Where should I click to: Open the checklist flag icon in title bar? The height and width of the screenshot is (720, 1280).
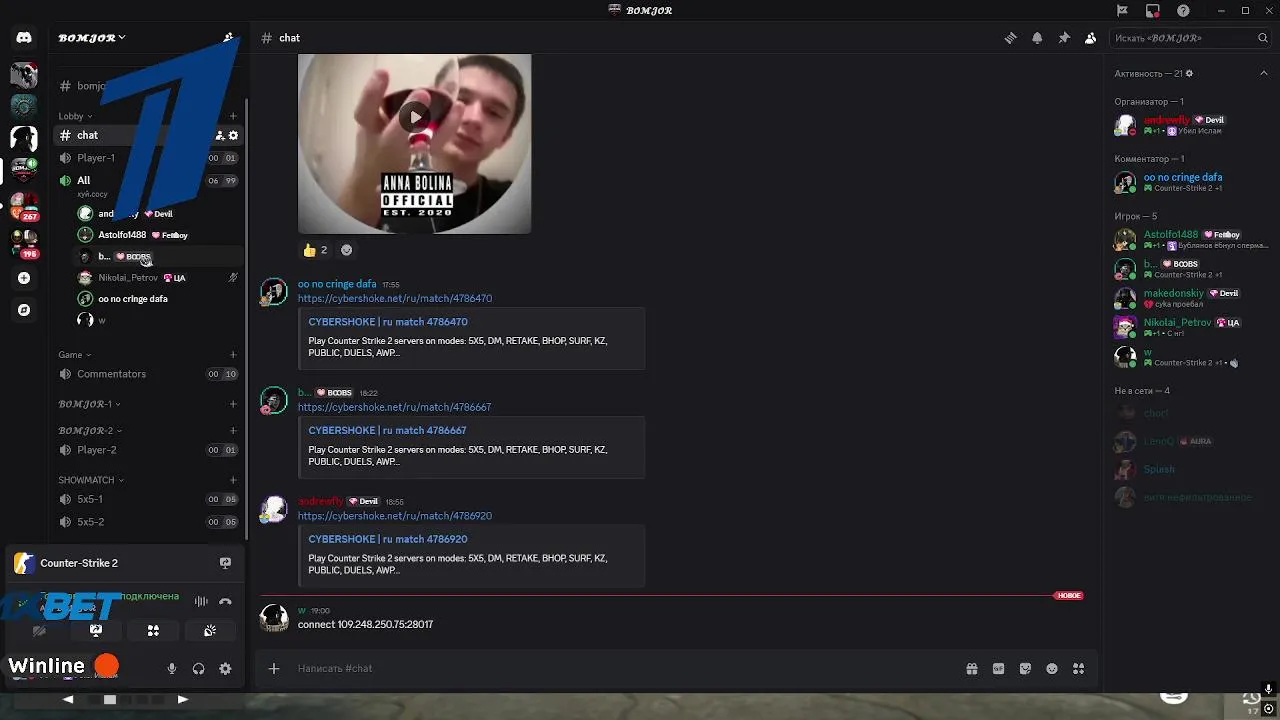coord(1122,10)
